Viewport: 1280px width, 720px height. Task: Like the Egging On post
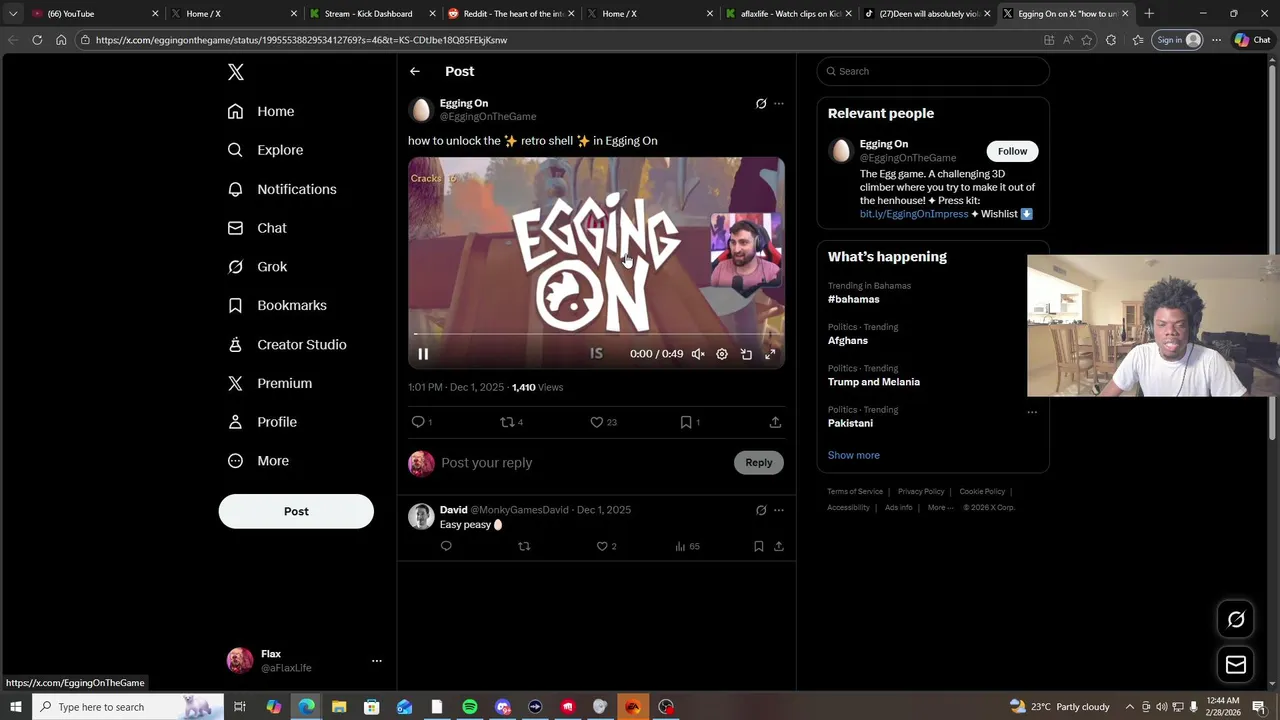597,422
